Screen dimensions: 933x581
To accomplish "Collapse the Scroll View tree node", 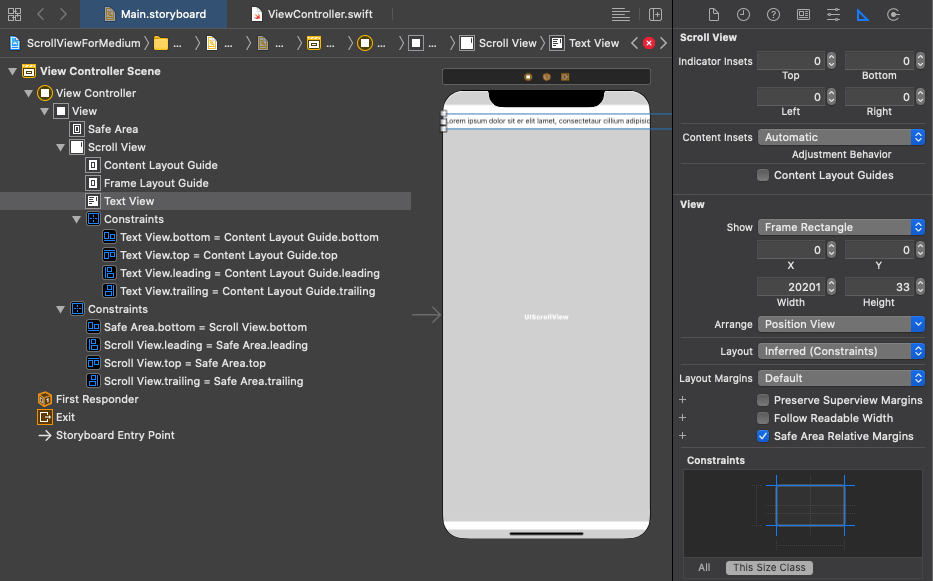I will 62,147.
